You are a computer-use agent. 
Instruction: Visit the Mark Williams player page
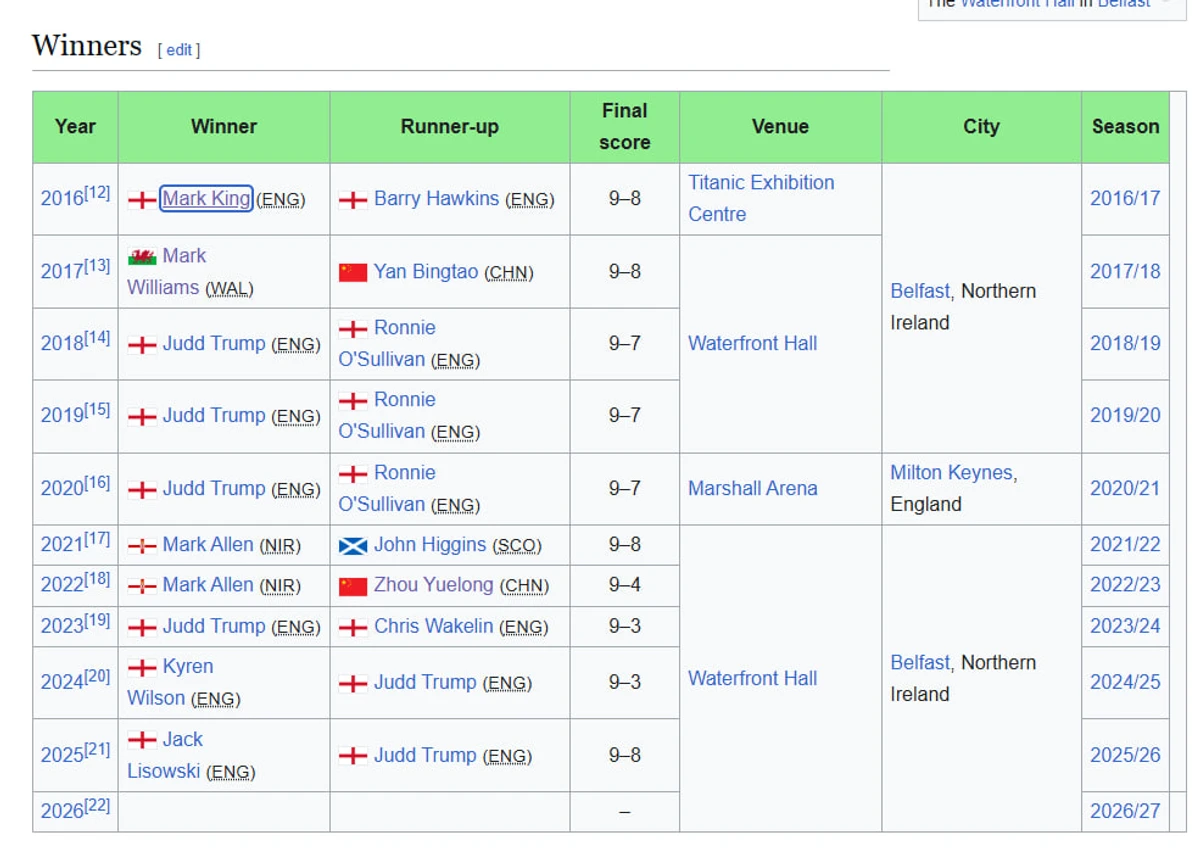[166, 271]
